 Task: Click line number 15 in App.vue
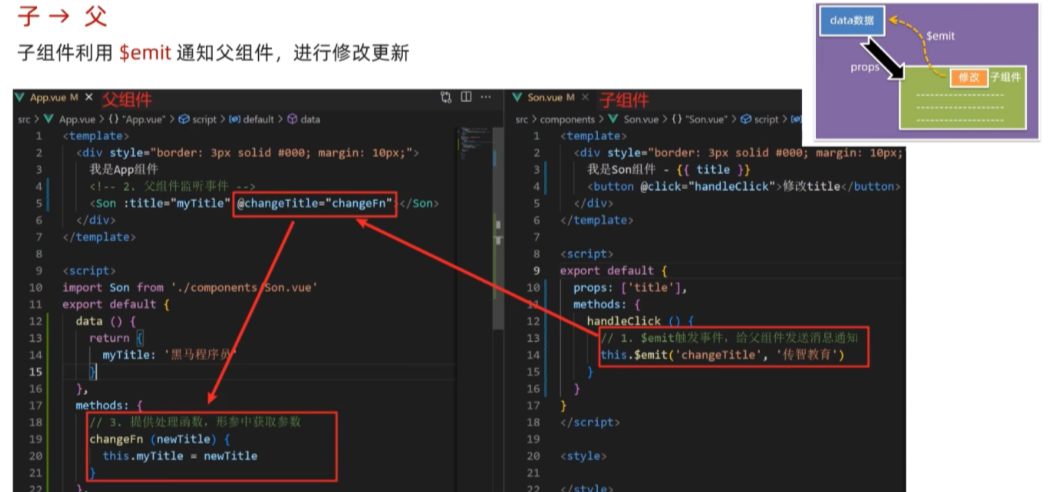pos(35,372)
